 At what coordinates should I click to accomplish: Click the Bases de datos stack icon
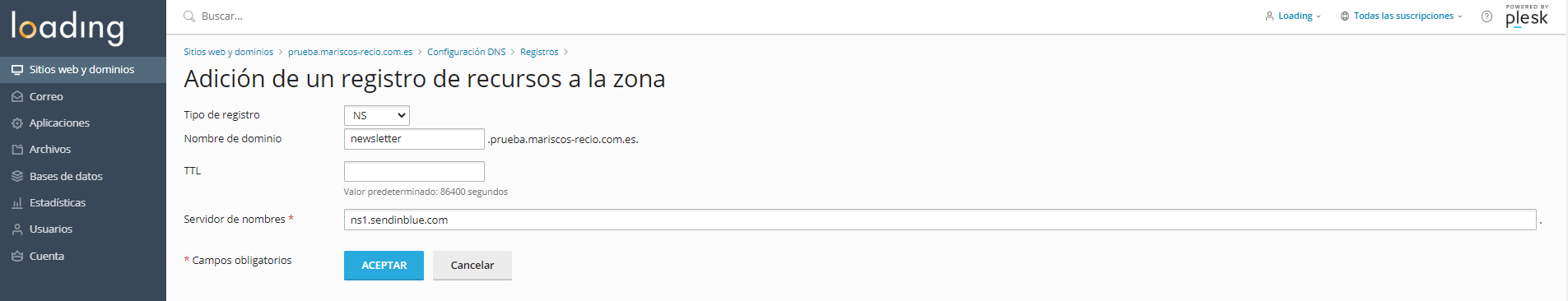pos(17,176)
